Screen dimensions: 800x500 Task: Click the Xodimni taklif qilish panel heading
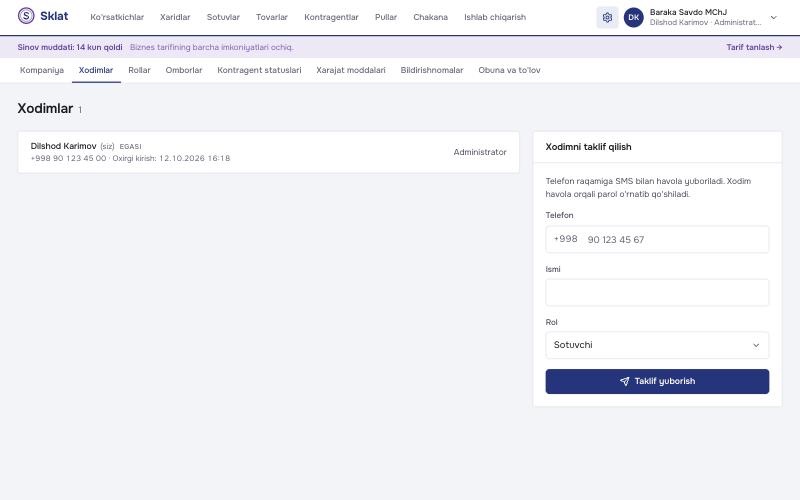[x=588, y=147]
